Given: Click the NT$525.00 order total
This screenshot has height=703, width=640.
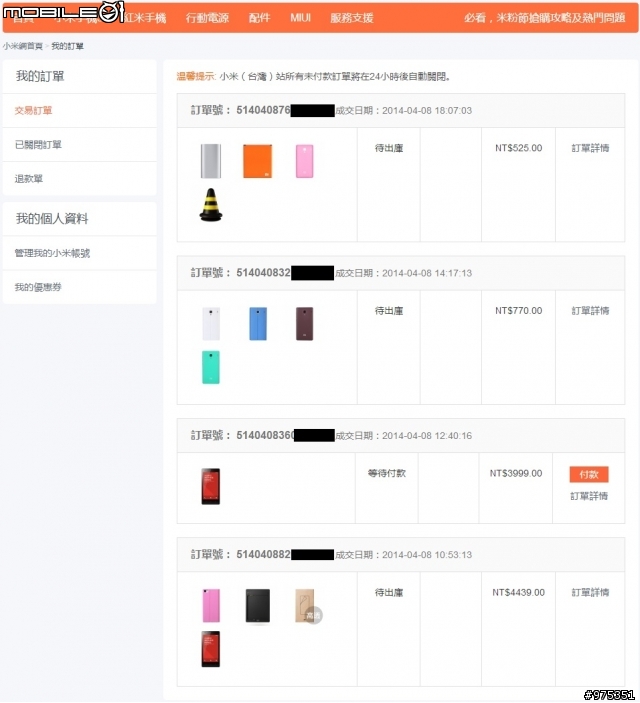Looking at the screenshot, I should pos(518,148).
